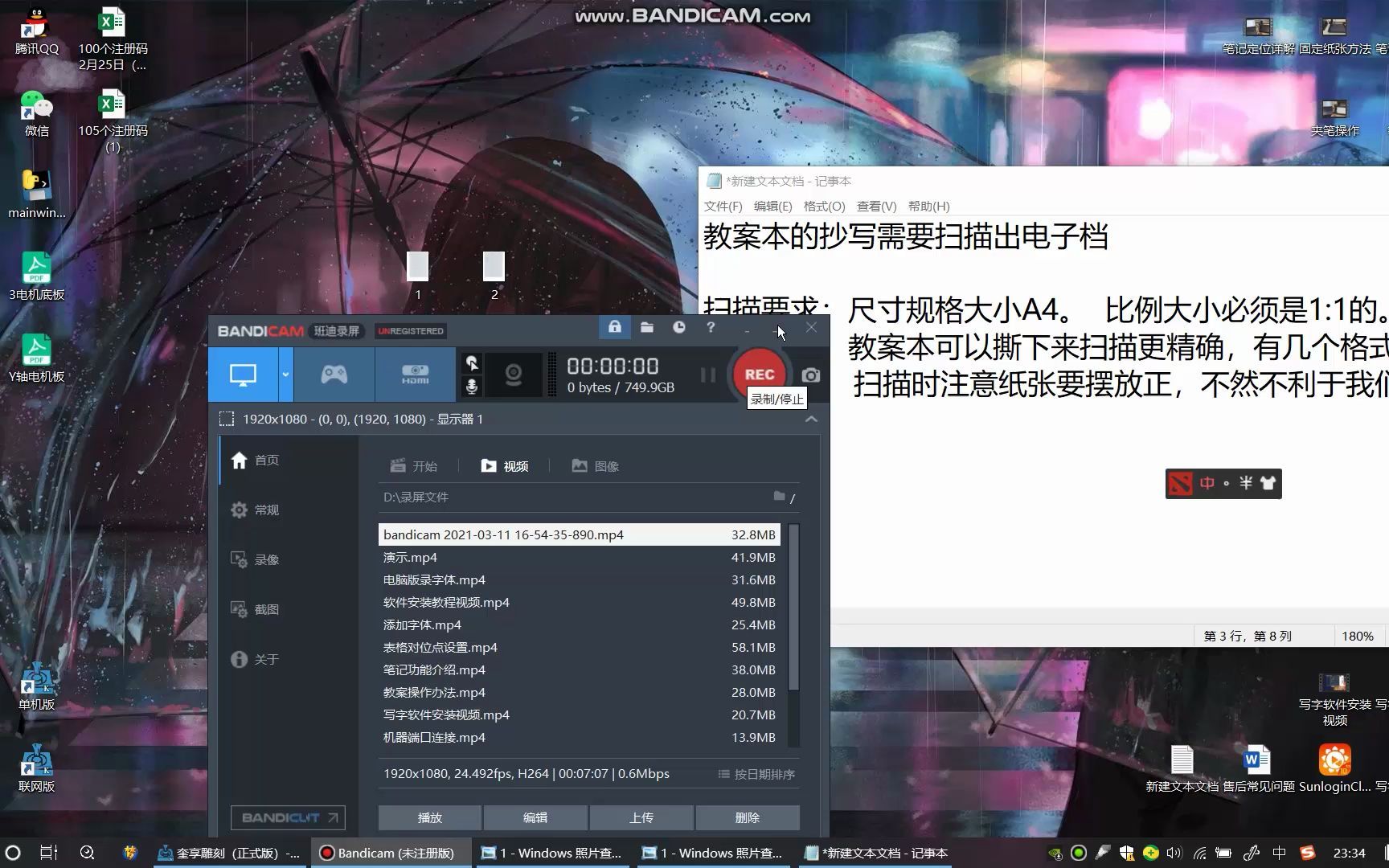Select 演示.mp4 in video list
Image resolution: width=1389 pixels, height=868 pixels.
click(x=579, y=557)
